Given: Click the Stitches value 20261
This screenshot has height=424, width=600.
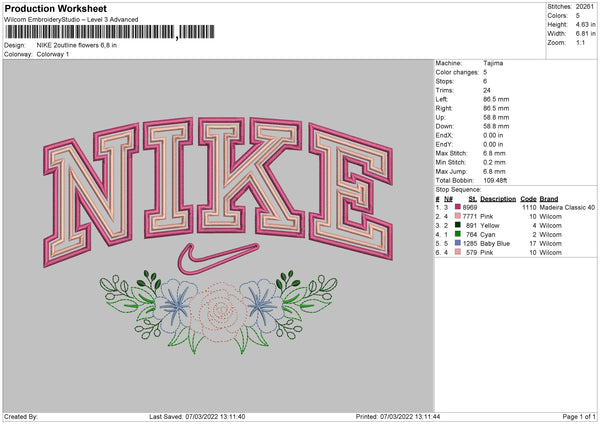Looking at the screenshot, I should [x=585, y=7].
